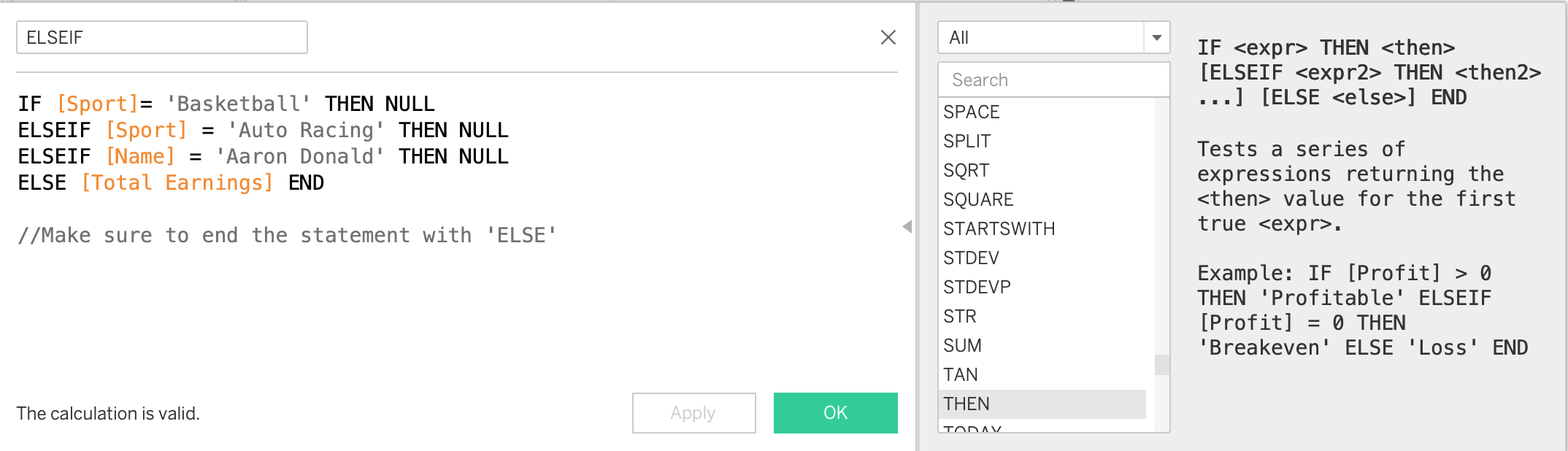Screen dimensions: 1568x451
Task: Select the TAN function
Action: [960, 375]
